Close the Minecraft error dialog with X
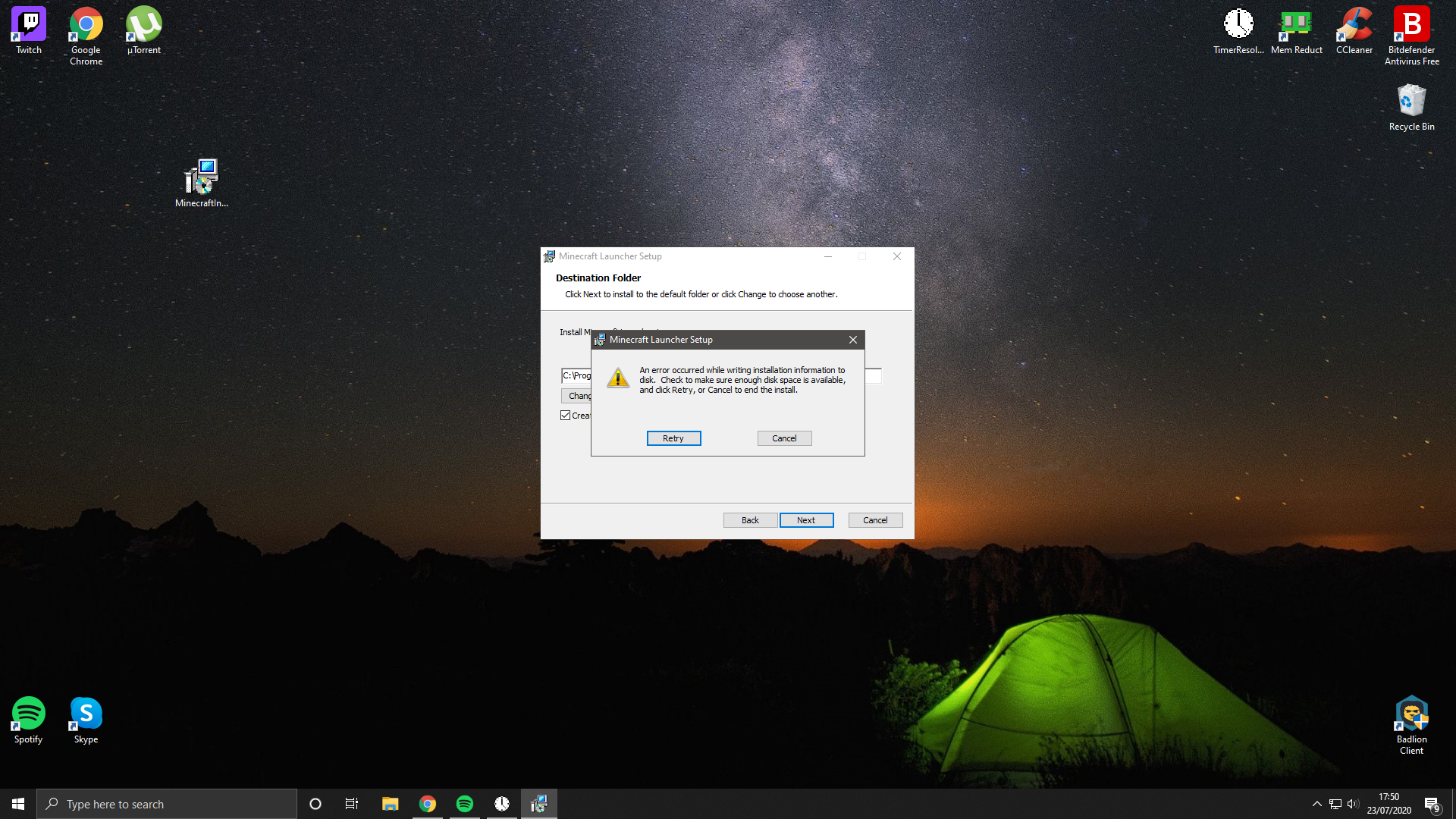This screenshot has height=819, width=1456. 853,340
